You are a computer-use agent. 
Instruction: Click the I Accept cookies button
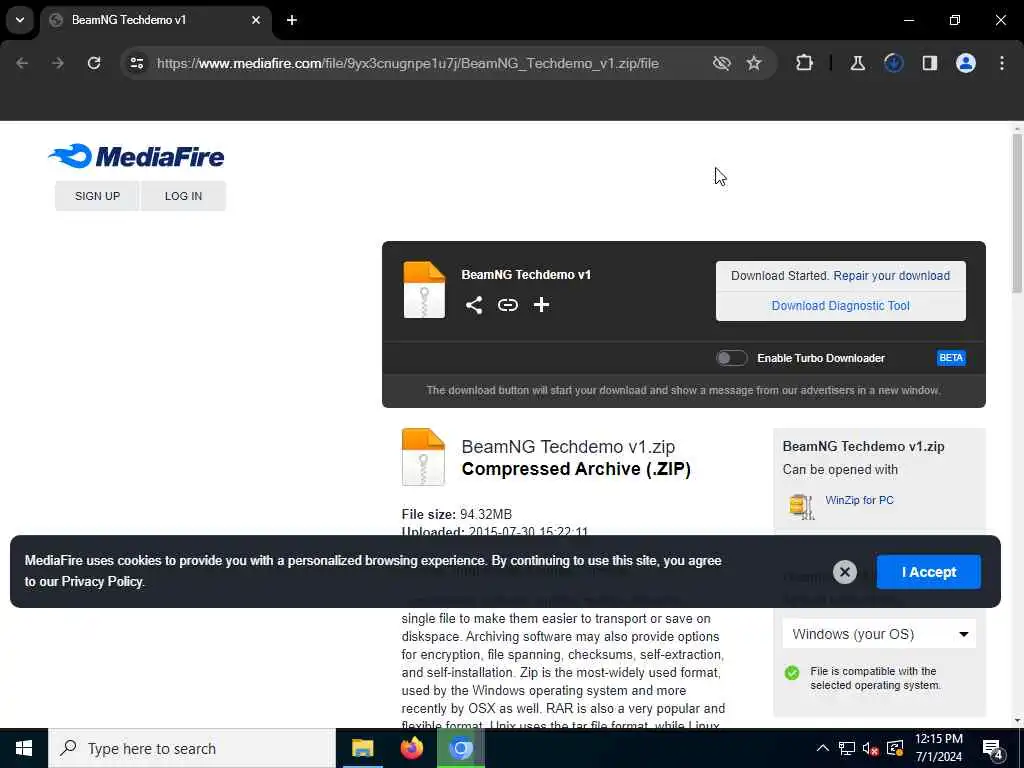pos(929,572)
